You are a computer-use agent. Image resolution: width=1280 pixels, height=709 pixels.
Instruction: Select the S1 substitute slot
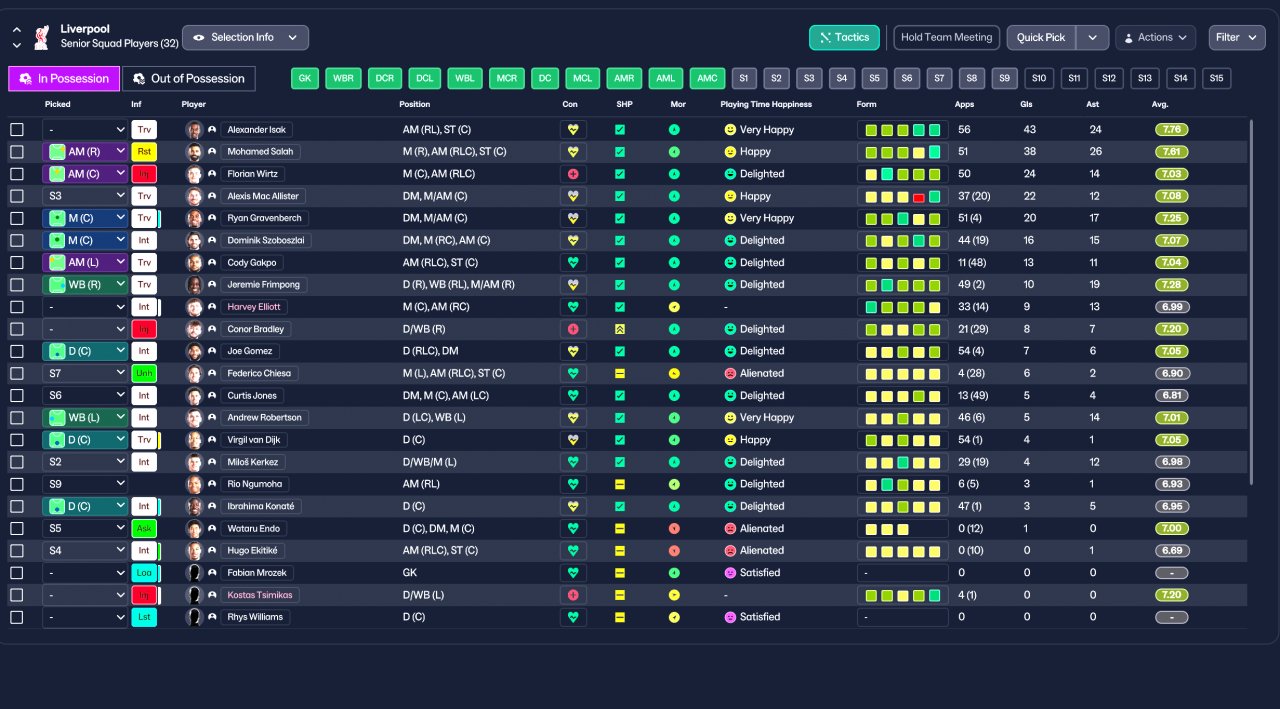743,78
